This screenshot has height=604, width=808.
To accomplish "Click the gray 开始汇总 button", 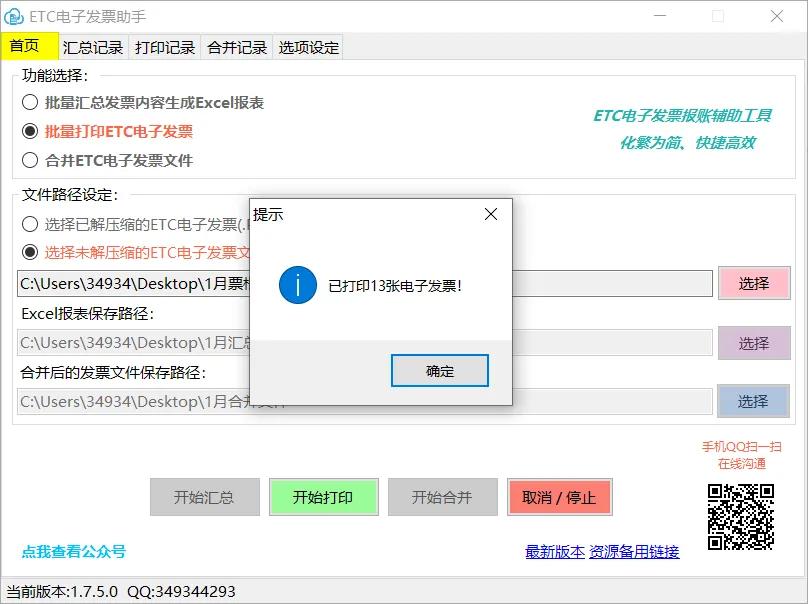I will point(205,497).
